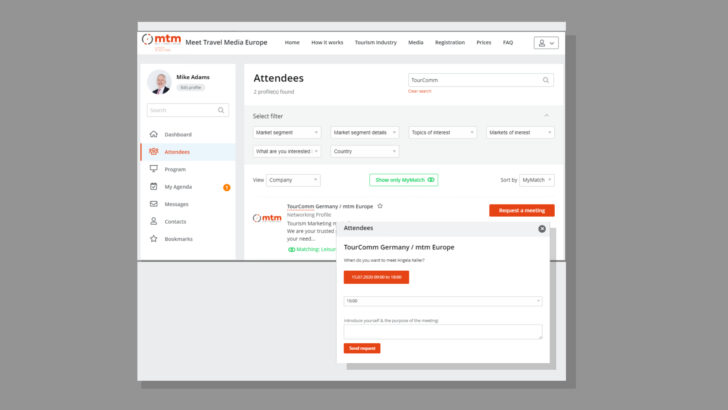Toggle Show only MyMatch filter
The height and width of the screenshot is (410, 728).
[x=403, y=180]
